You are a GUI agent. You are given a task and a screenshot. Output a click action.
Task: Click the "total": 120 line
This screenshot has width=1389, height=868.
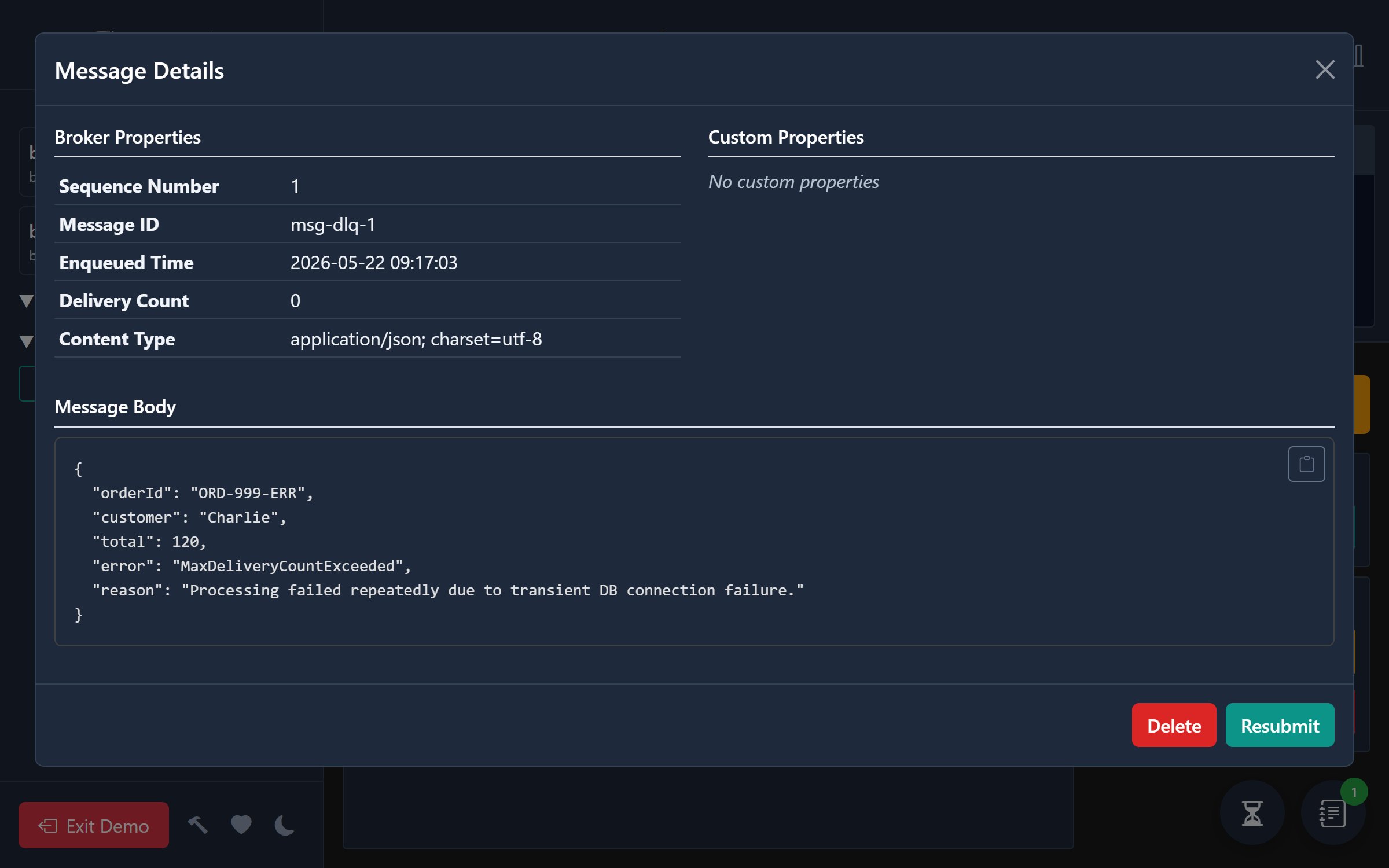tap(149, 542)
